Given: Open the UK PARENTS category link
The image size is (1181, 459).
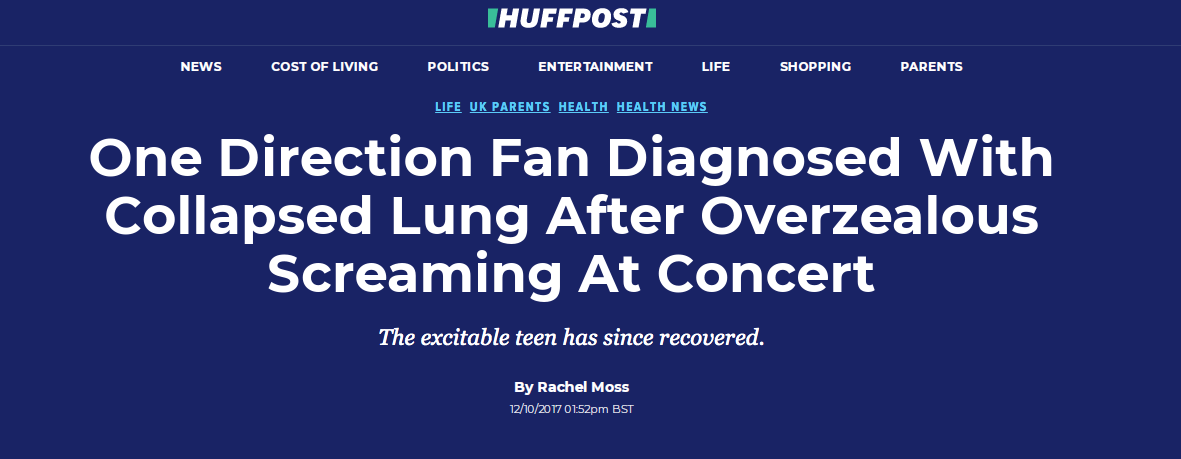Looking at the screenshot, I should coord(510,107).
